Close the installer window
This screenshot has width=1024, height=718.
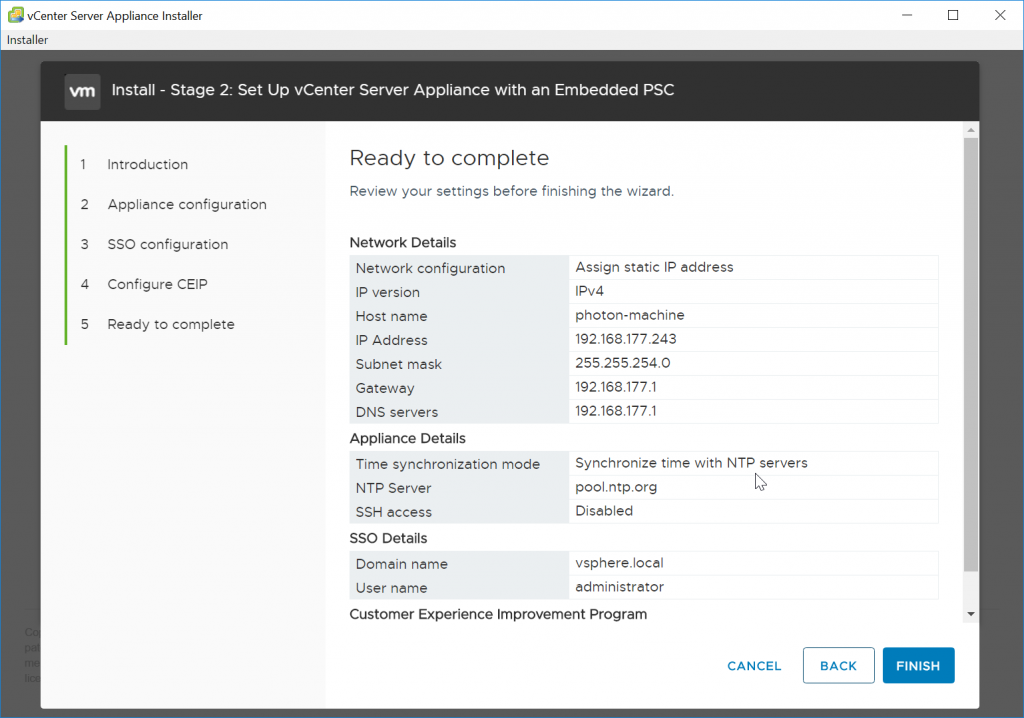pyautogui.click(x=1000, y=15)
